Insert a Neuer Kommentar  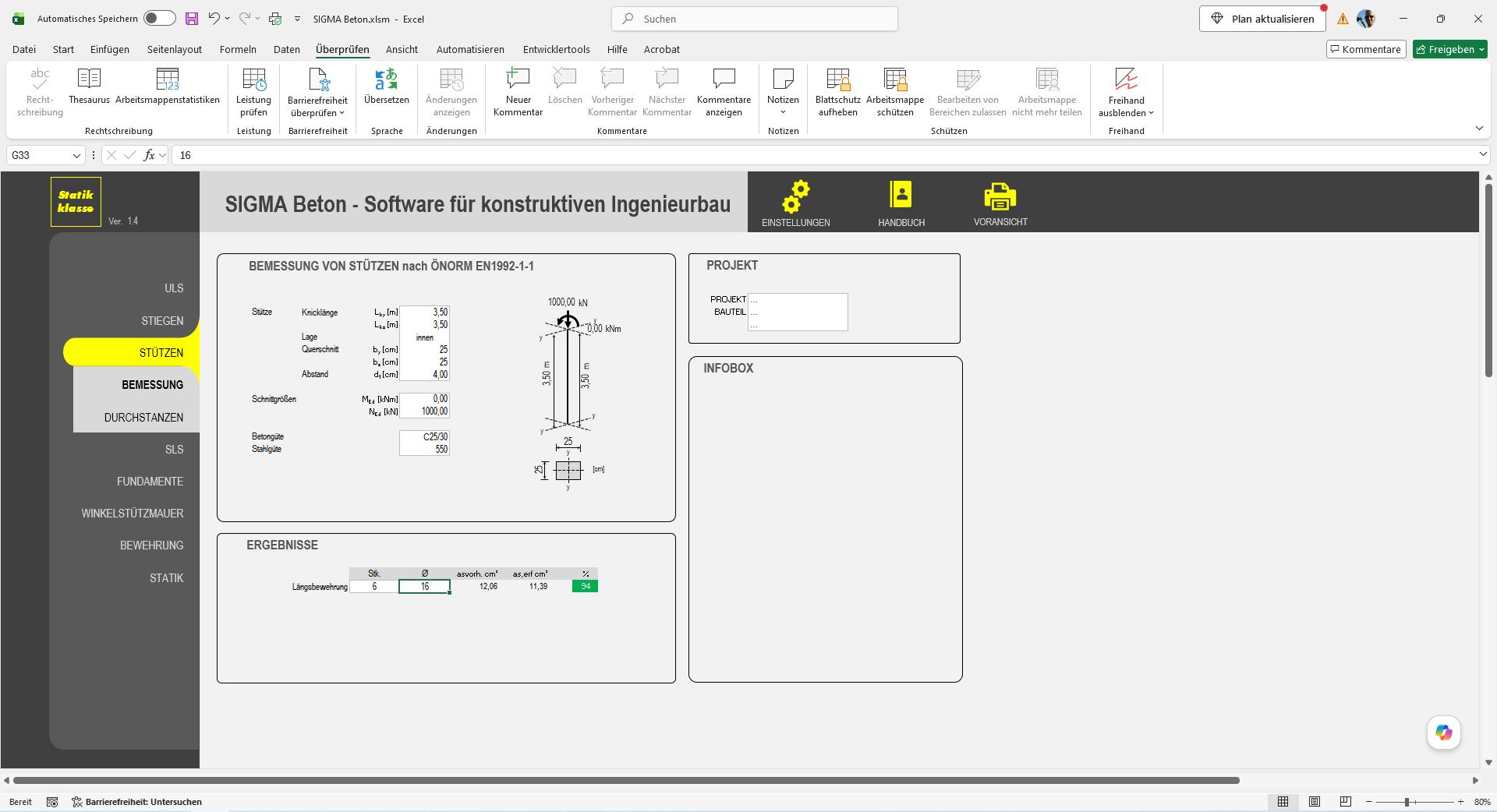pos(518,92)
